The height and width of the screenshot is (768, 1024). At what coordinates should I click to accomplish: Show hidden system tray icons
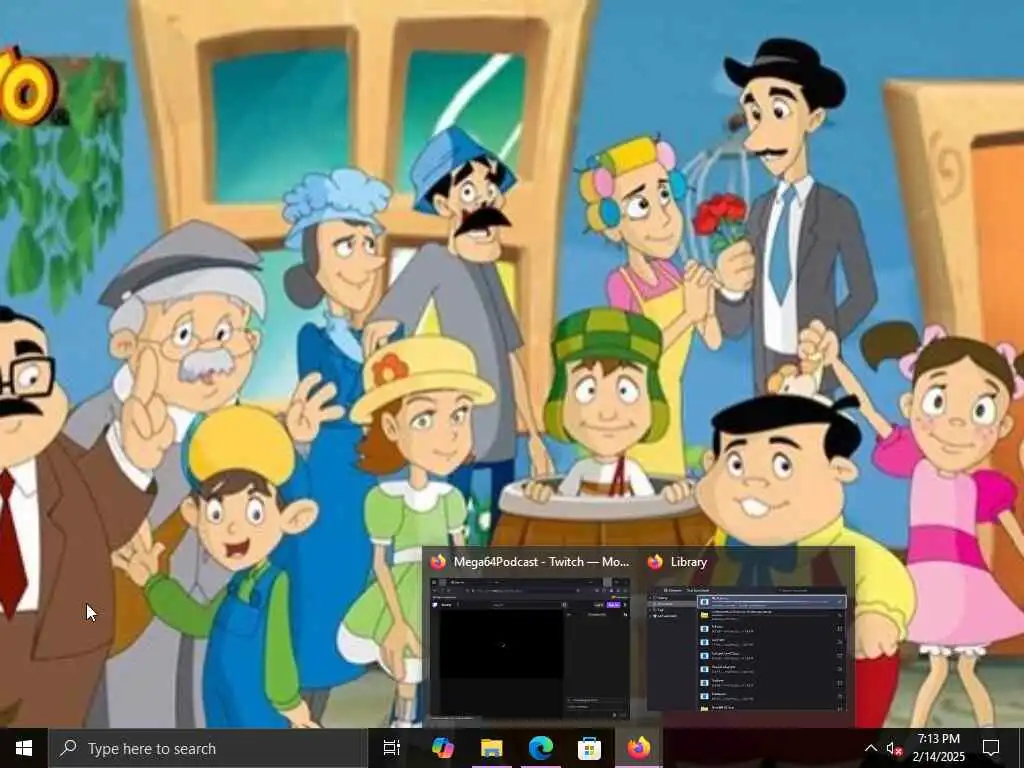[871, 748]
